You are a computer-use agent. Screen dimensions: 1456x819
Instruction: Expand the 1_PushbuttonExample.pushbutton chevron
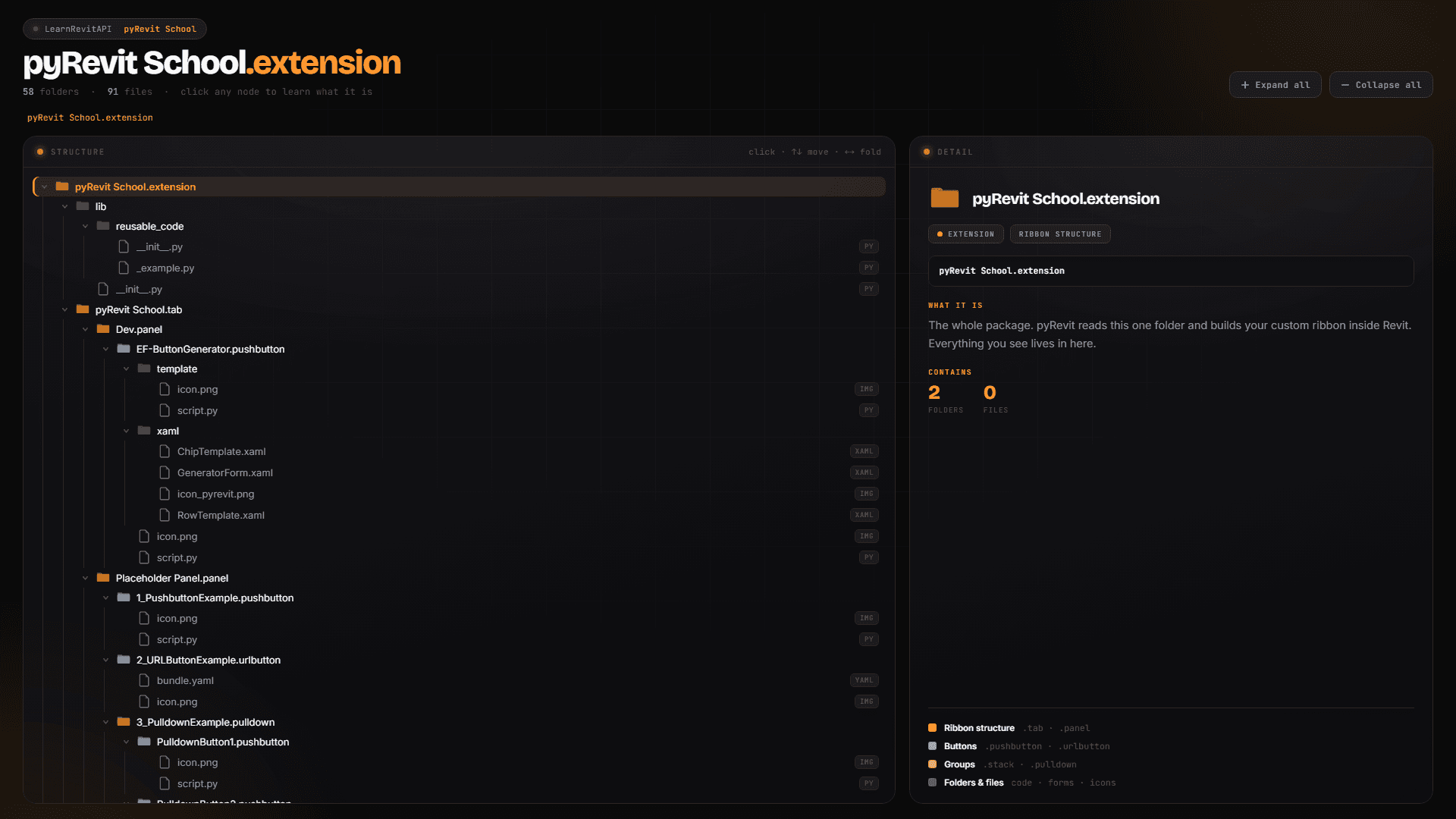coord(106,598)
